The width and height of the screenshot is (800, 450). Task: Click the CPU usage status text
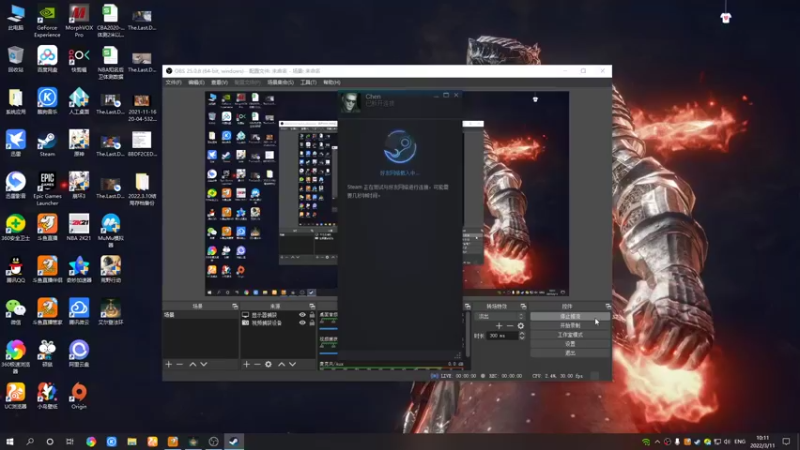(557, 376)
